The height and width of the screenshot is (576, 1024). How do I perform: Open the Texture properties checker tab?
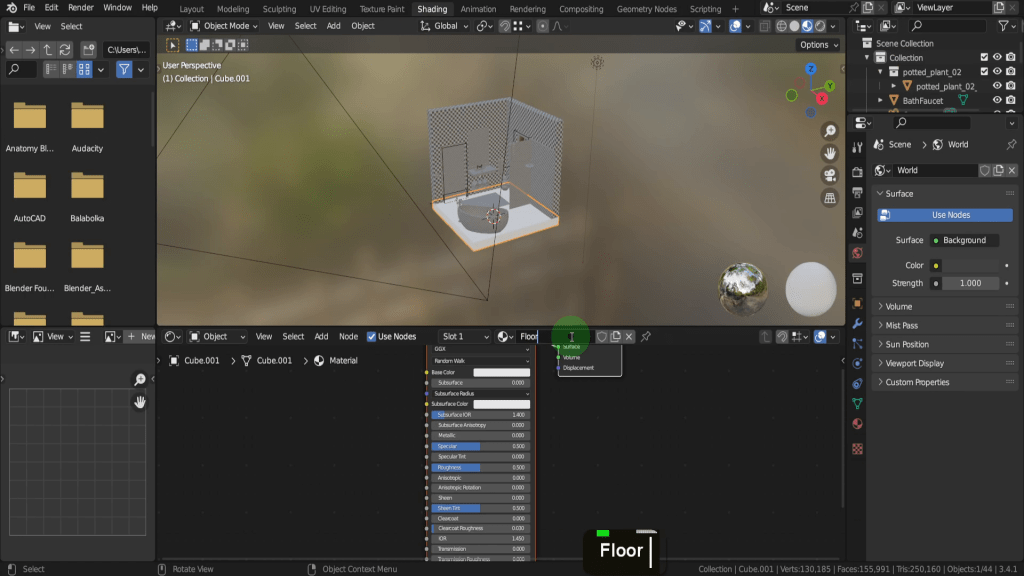pyautogui.click(x=857, y=449)
